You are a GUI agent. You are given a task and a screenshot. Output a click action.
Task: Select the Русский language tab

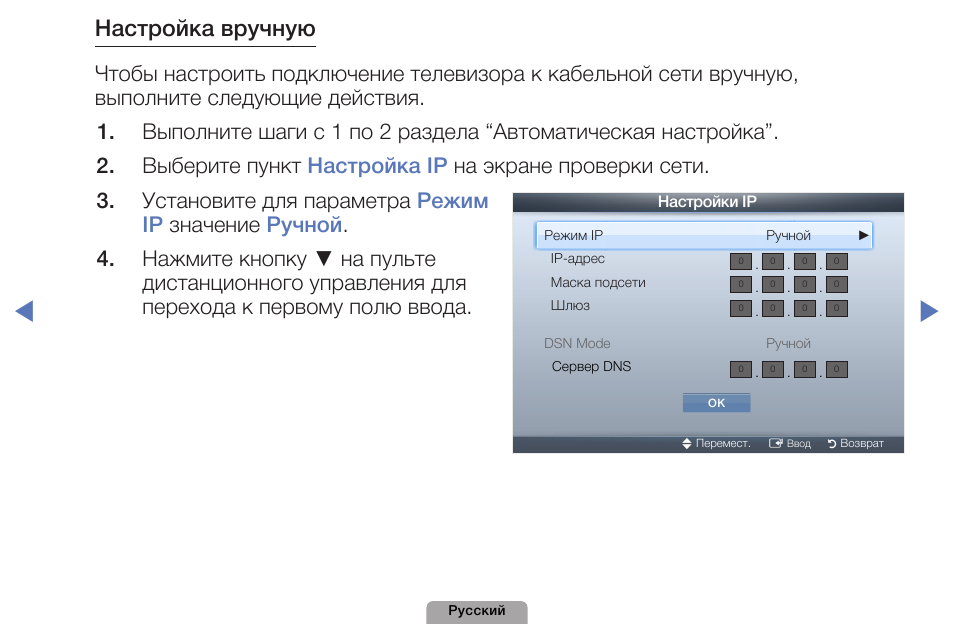(477, 611)
